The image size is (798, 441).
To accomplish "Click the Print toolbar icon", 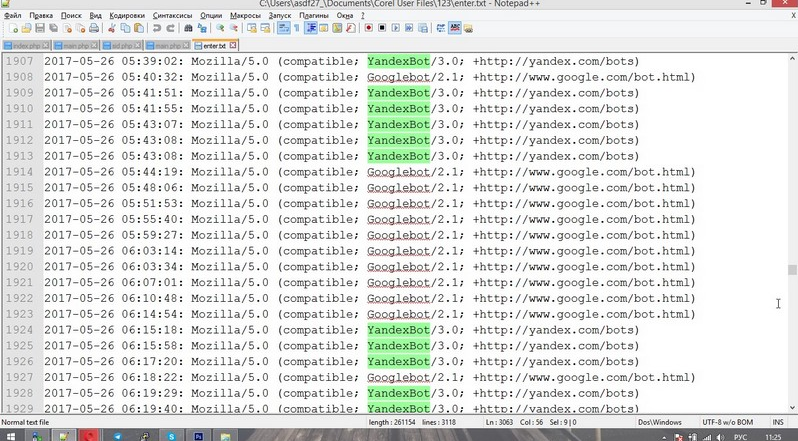I will pos(92,29).
